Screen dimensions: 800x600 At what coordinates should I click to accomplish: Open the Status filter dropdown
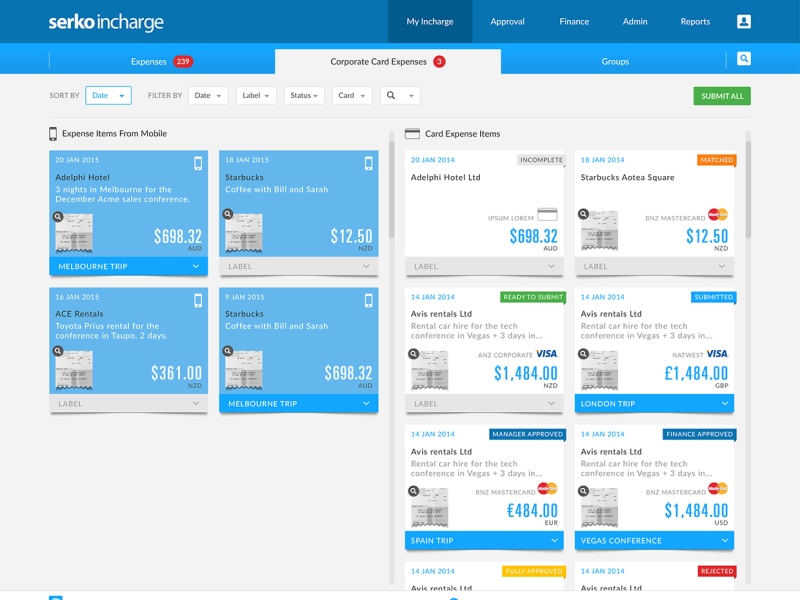pyautogui.click(x=304, y=96)
